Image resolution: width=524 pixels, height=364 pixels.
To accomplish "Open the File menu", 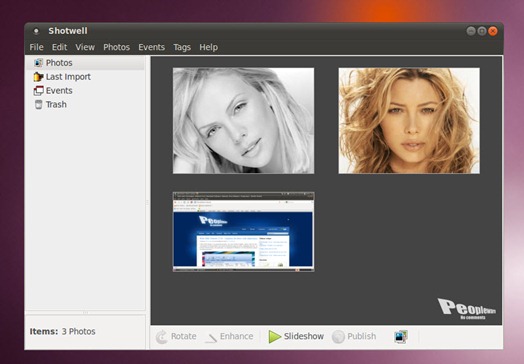I will [x=36, y=47].
